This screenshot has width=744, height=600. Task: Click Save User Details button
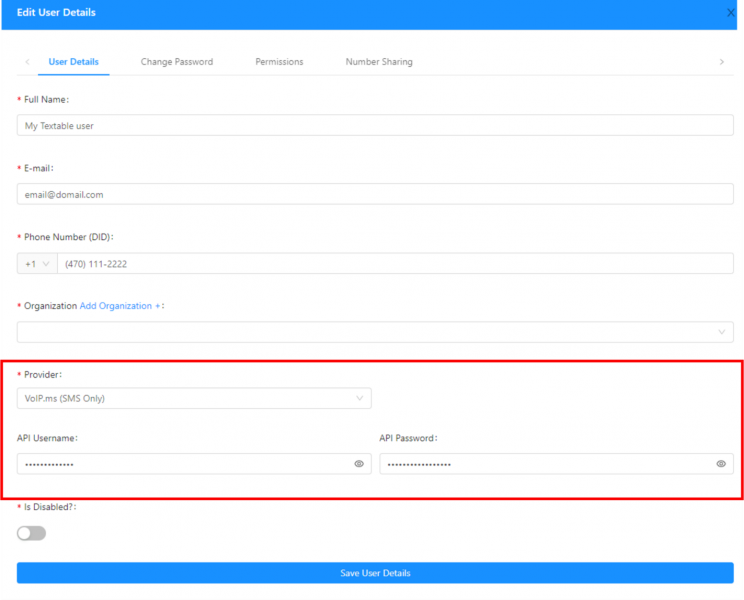[375, 573]
